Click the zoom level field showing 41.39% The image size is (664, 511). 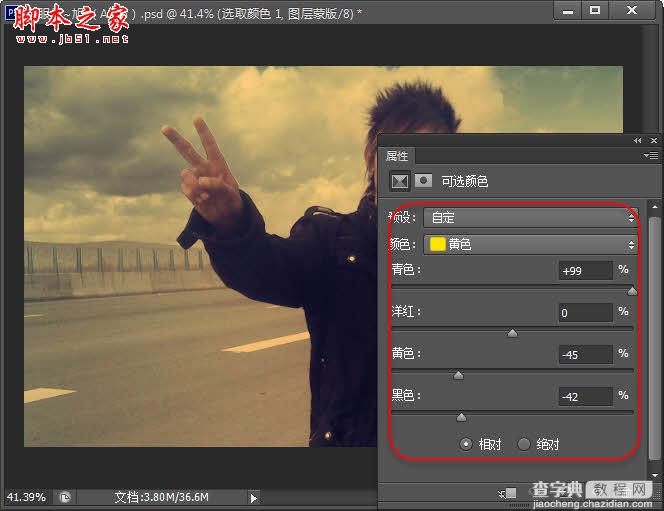click(x=26, y=497)
